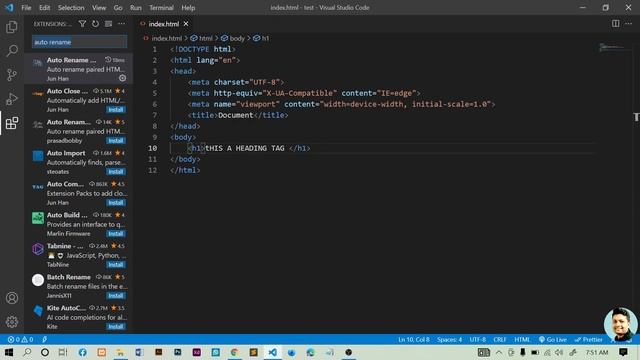Open the Manage gear in activity bar
Image resolution: width=640 pixels, height=360 pixels.
[x=12, y=322]
